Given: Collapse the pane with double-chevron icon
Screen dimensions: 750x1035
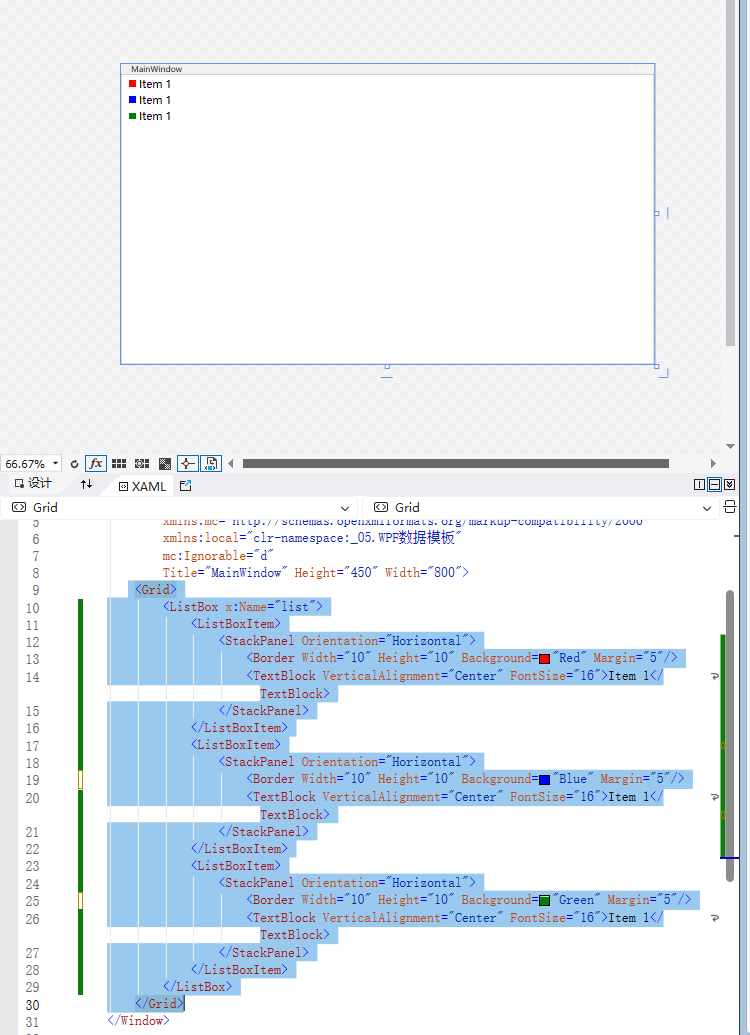Looking at the screenshot, I should point(730,484).
